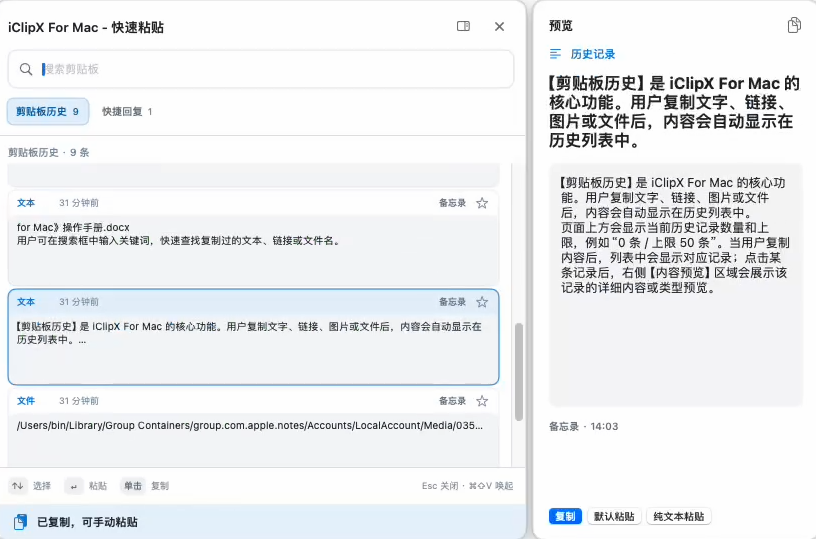This screenshot has width=816, height=539.
Task: Click the copy icon in preview header
Action: (x=794, y=25)
